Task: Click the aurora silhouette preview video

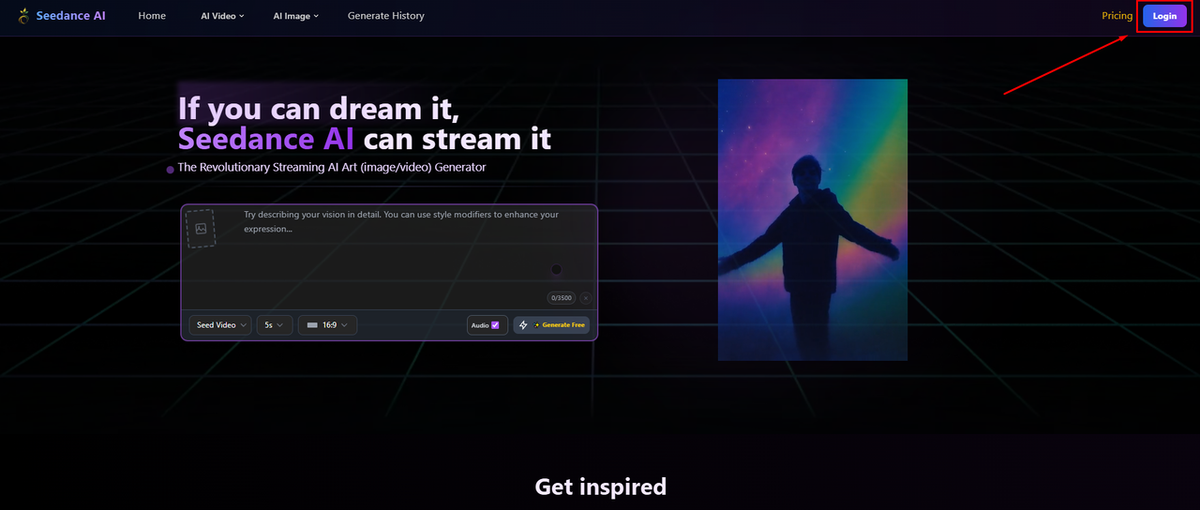Action: [813, 219]
